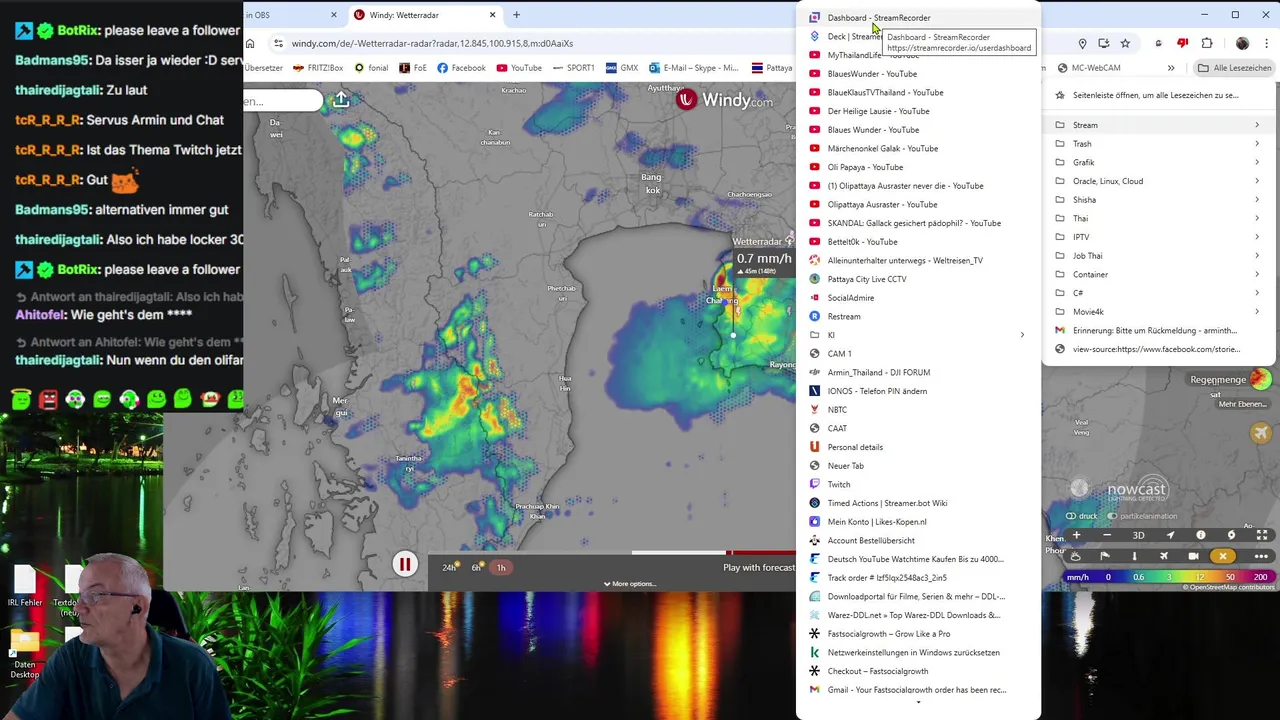Viewport: 1280px width, 720px height.
Task: Show overflow bookmarks double chevron
Action: [1171, 68]
